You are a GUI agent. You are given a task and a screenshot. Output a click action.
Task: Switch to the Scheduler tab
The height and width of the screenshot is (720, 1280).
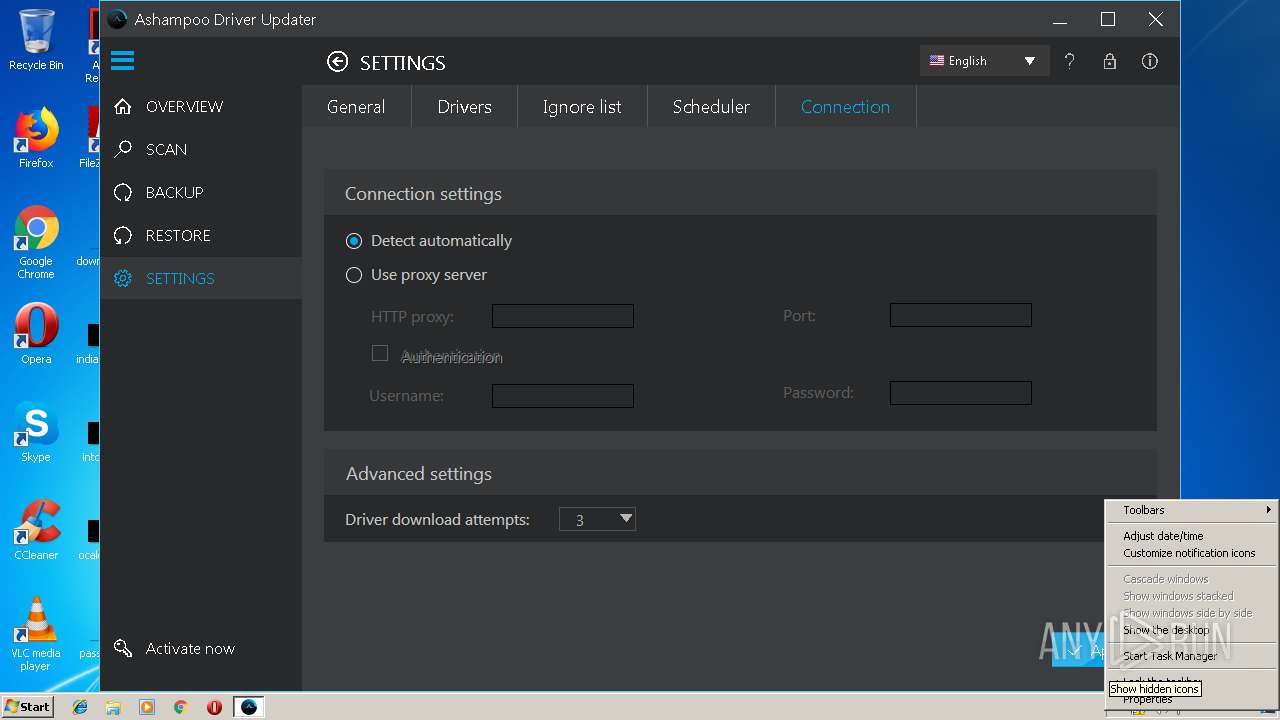pyautogui.click(x=711, y=106)
